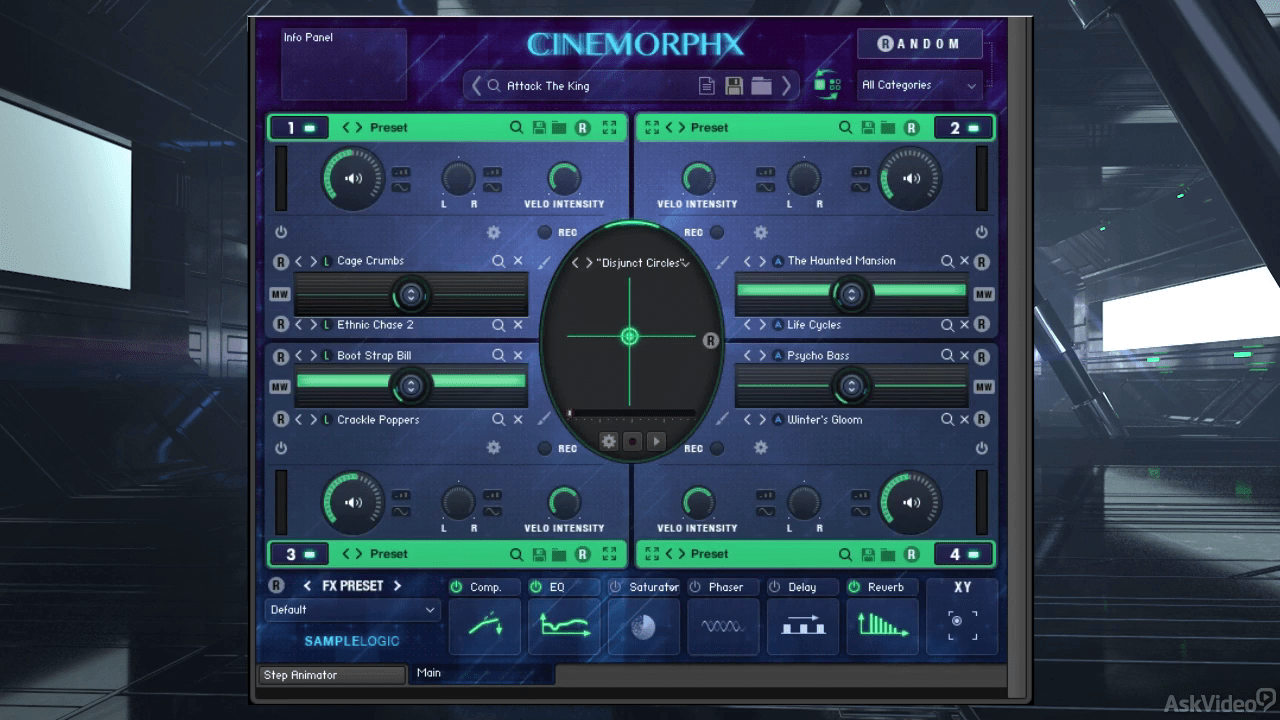Randomize core 1 with R icon
The image size is (1280, 720).
coord(582,128)
